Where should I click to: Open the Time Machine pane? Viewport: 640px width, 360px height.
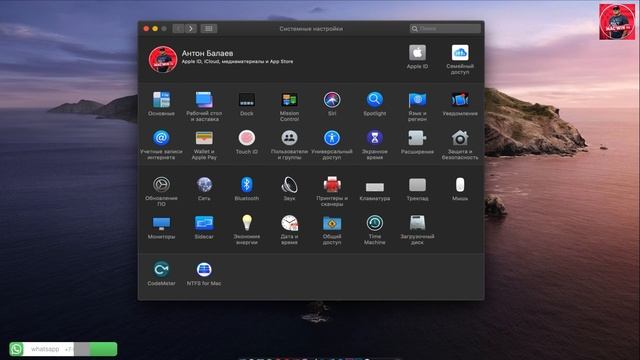[x=375, y=223]
